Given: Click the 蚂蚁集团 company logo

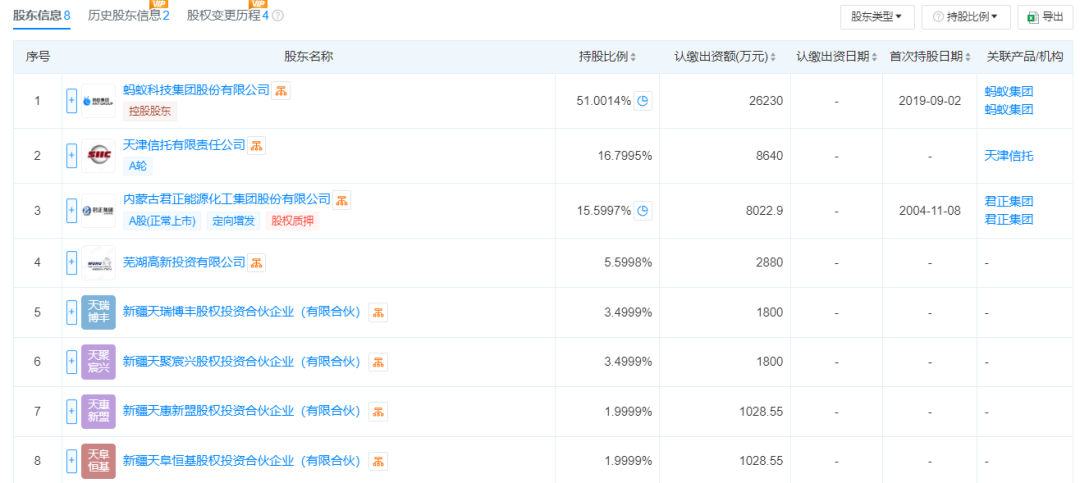Looking at the screenshot, I should coord(98,101).
